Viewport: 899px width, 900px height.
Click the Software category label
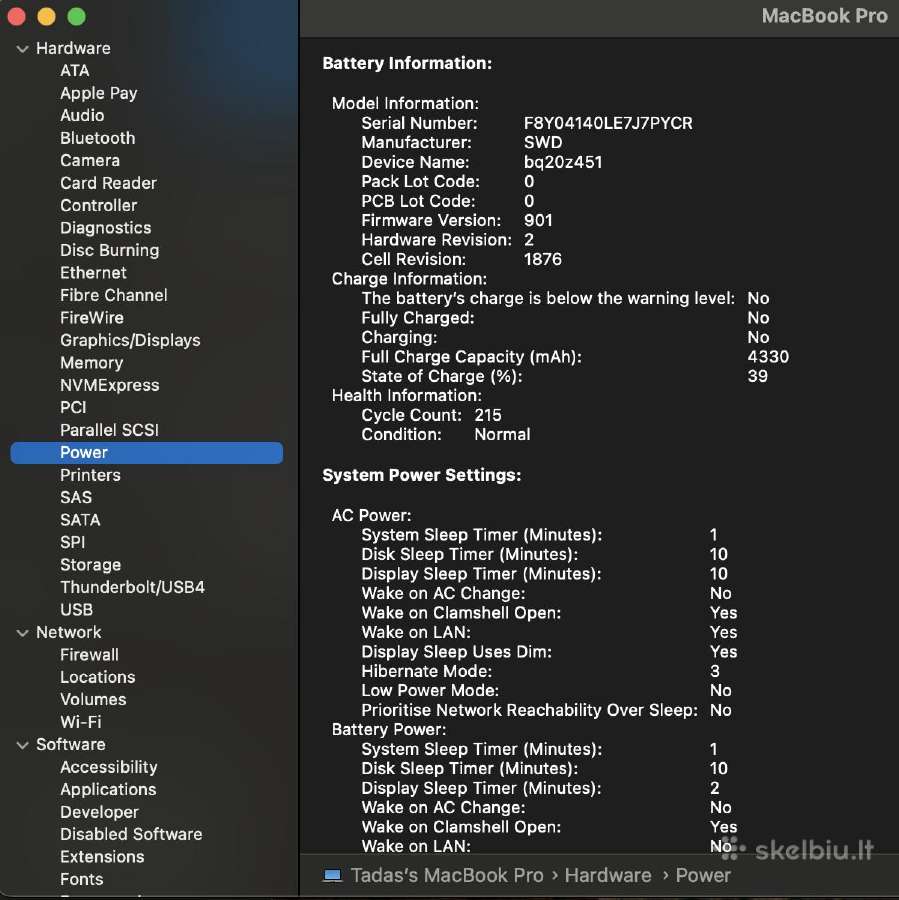click(71, 744)
